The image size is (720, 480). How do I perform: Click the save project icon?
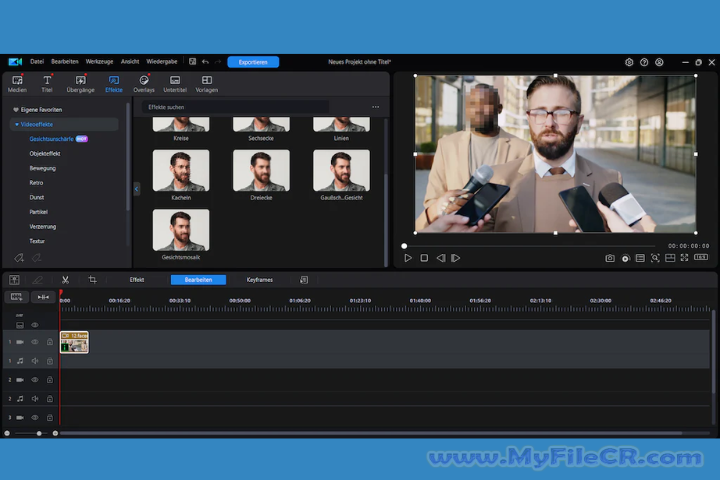192,62
